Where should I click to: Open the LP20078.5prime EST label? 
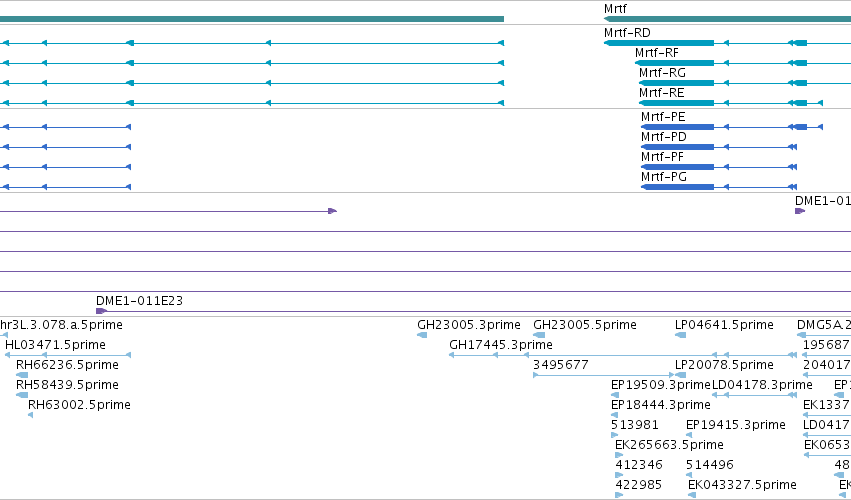pyautogui.click(x=725, y=365)
